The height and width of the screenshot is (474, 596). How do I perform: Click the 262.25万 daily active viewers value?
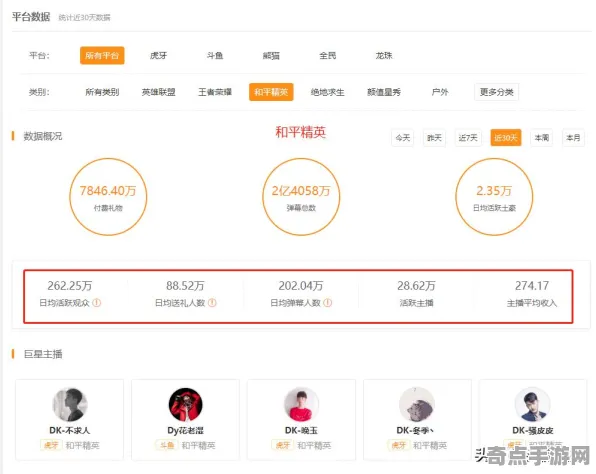click(x=70, y=285)
